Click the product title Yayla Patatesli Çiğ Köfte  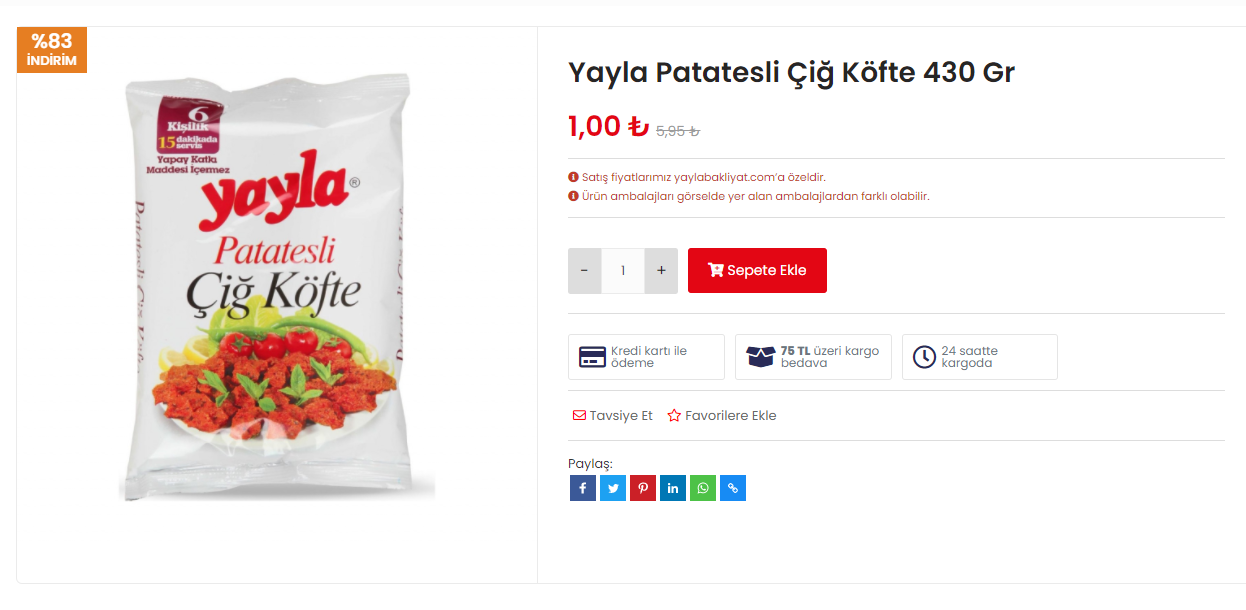tap(791, 73)
